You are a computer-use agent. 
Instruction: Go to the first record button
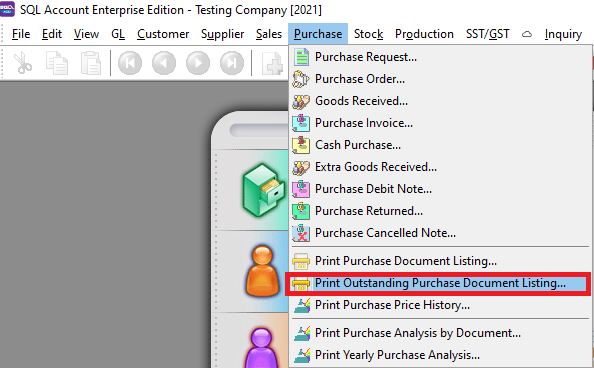click(x=130, y=63)
